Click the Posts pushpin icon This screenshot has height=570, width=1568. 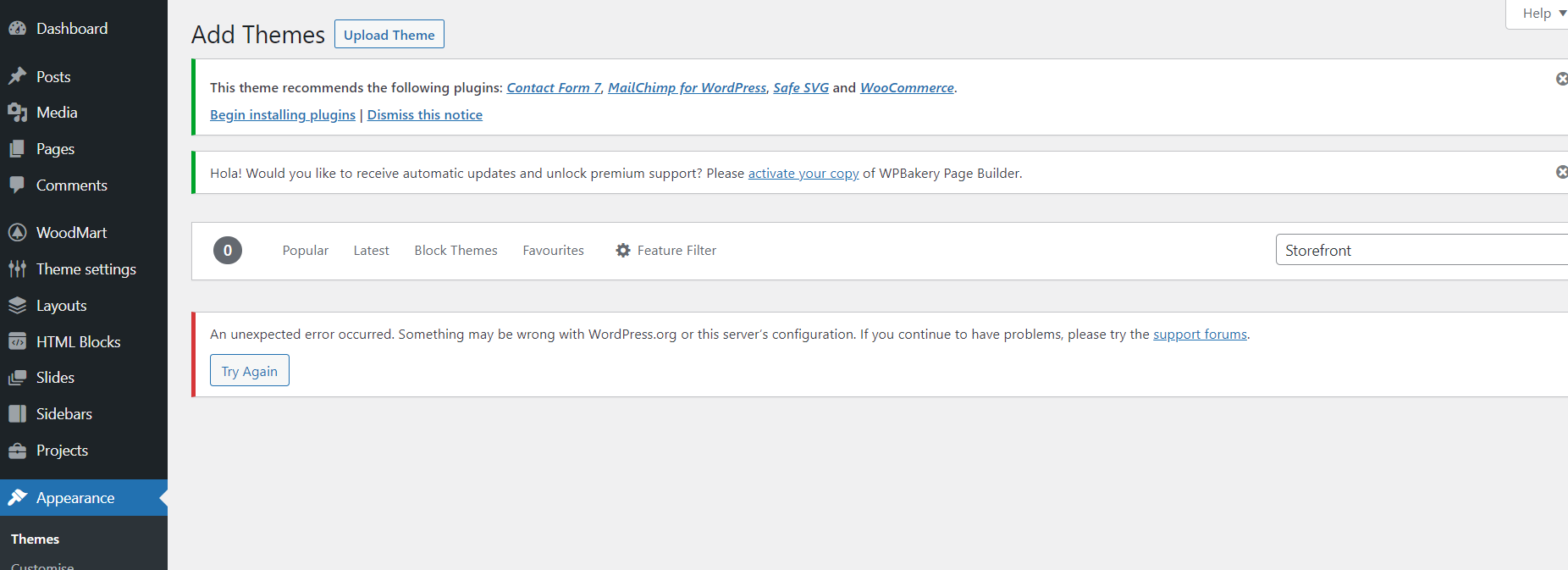pyautogui.click(x=17, y=77)
